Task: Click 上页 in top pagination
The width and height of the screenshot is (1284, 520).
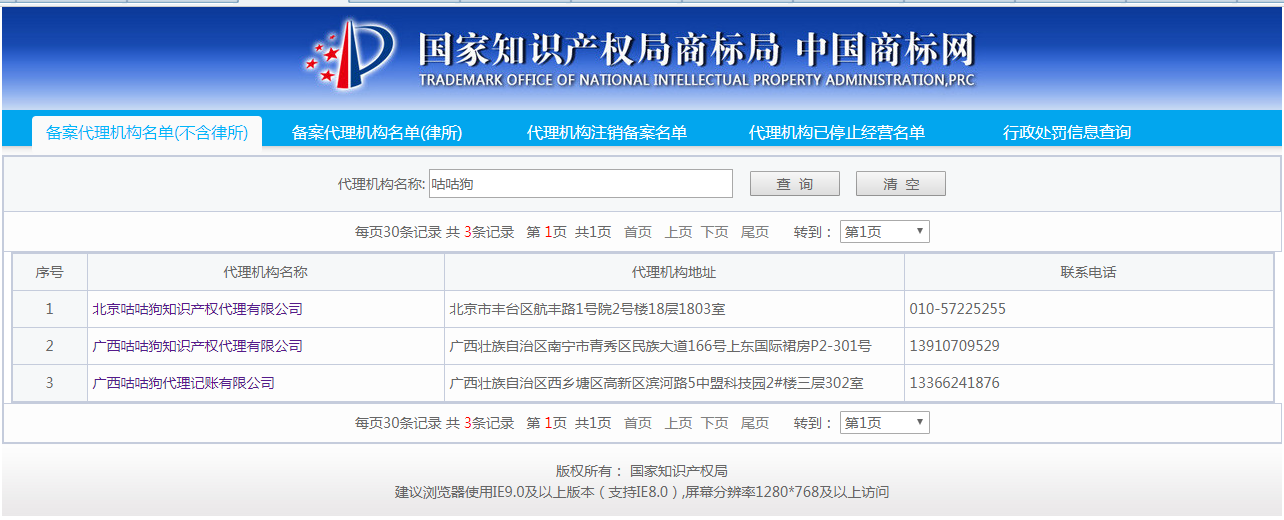Action: [678, 232]
